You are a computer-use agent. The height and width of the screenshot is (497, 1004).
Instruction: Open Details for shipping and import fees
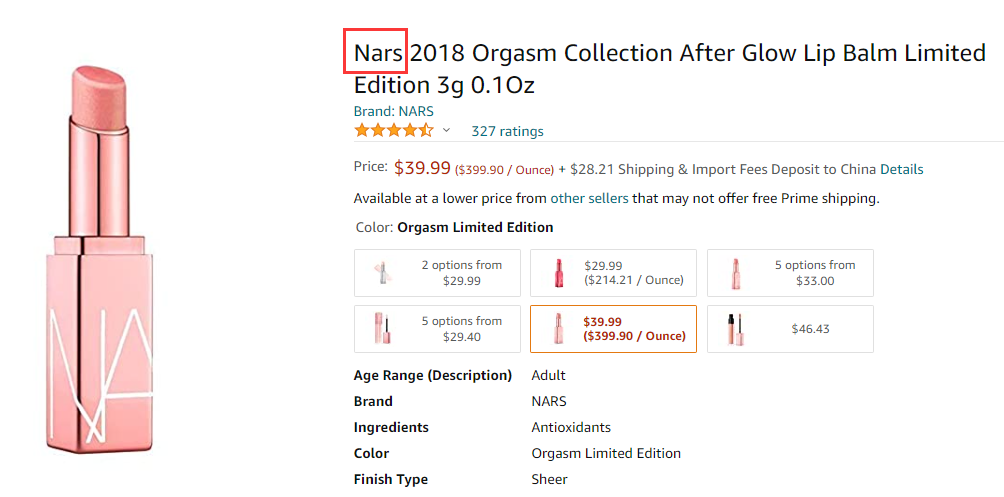click(x=901, y=169)
